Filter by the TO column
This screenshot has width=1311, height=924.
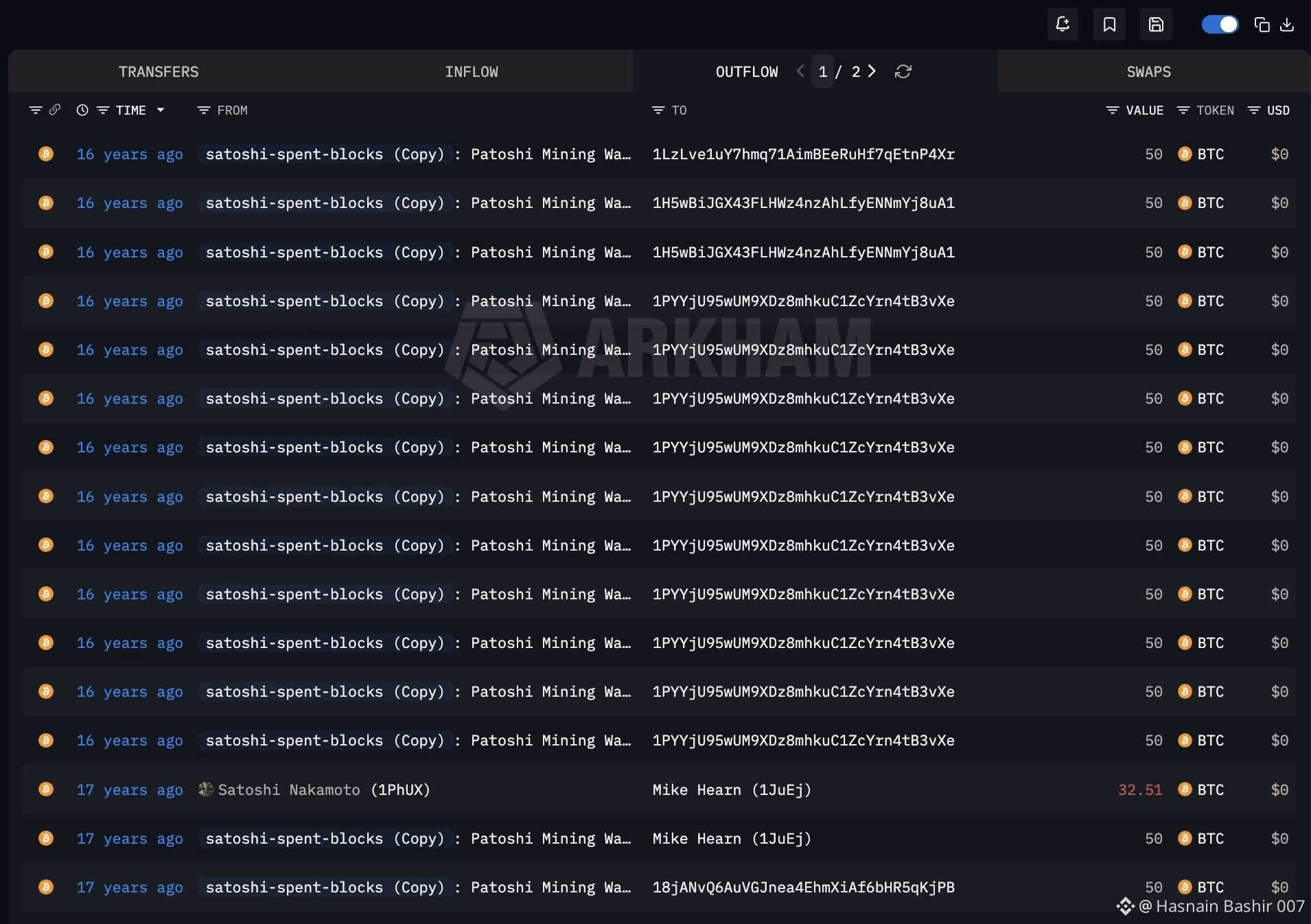coord(658,110)
